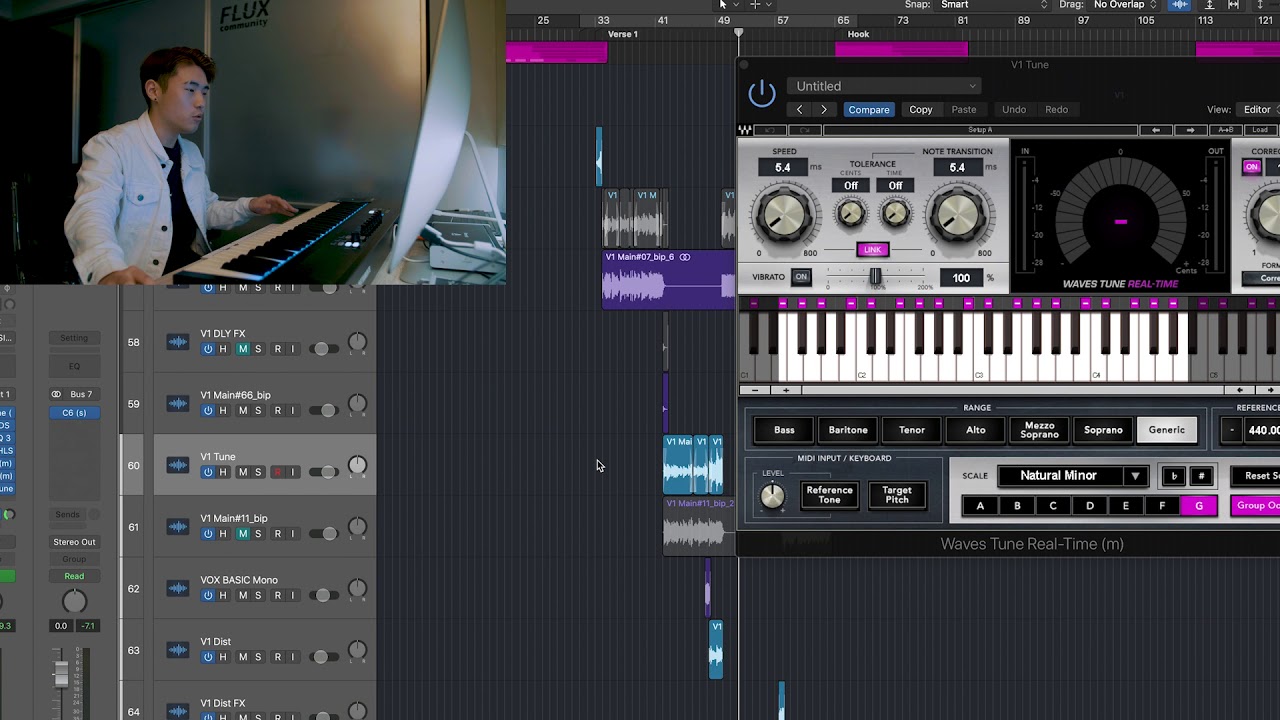
Task: Click the V1 Tune track waveform icon
Action: (177, 465)
